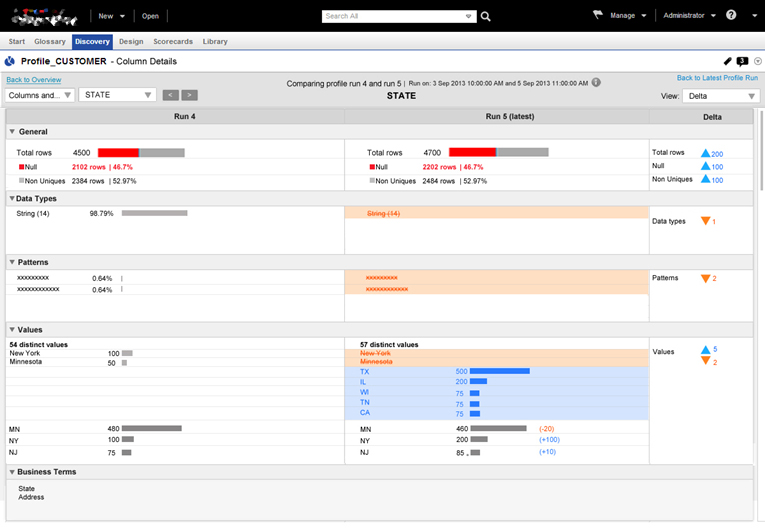This screenshot has height=528, width=765.
Task: Click the TX value row
Action: [x=497, y=371]
